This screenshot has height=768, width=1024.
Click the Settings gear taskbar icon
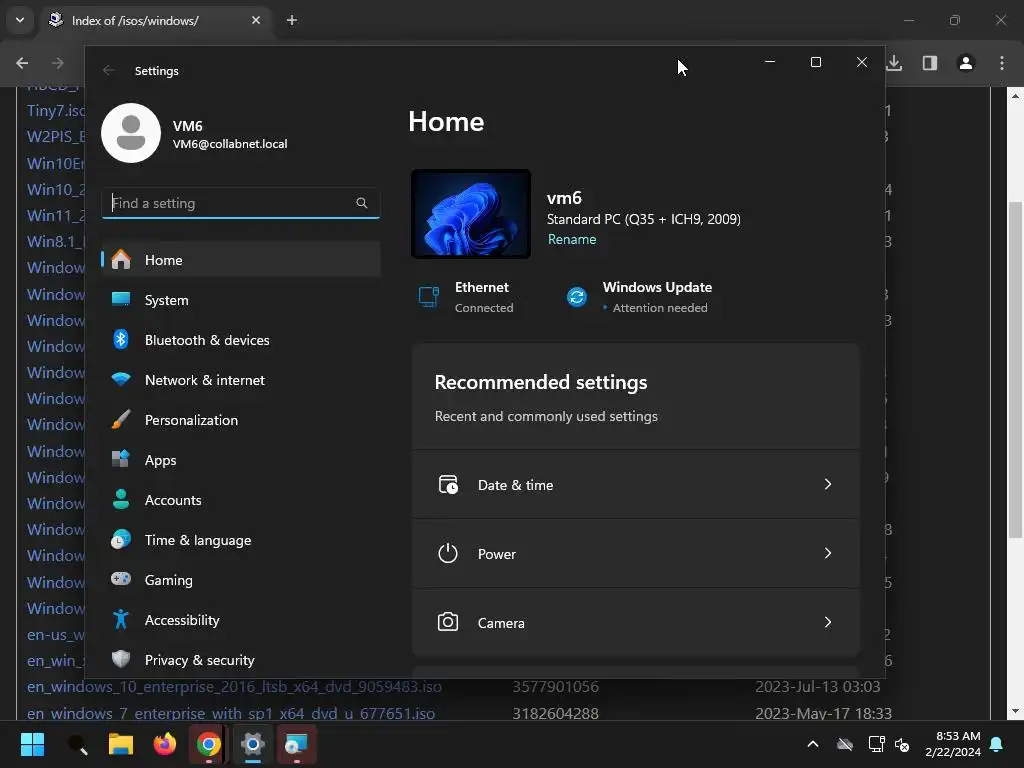pyautogui.click(x=253, y=744)
